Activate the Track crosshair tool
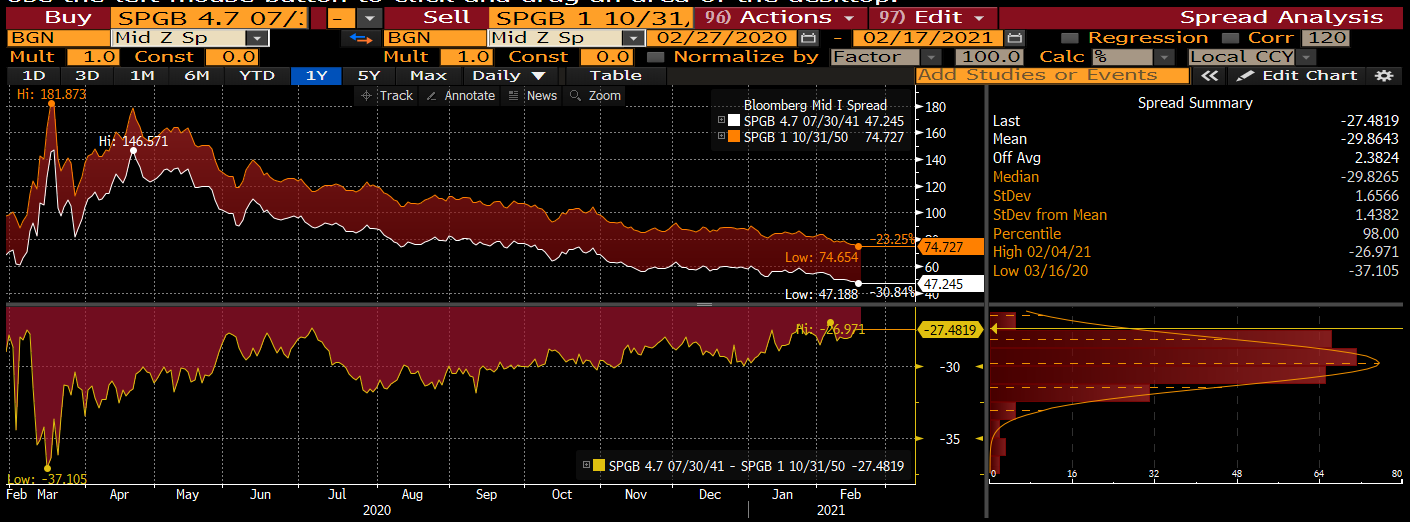The image size is (1410, 522). [386, 95]
